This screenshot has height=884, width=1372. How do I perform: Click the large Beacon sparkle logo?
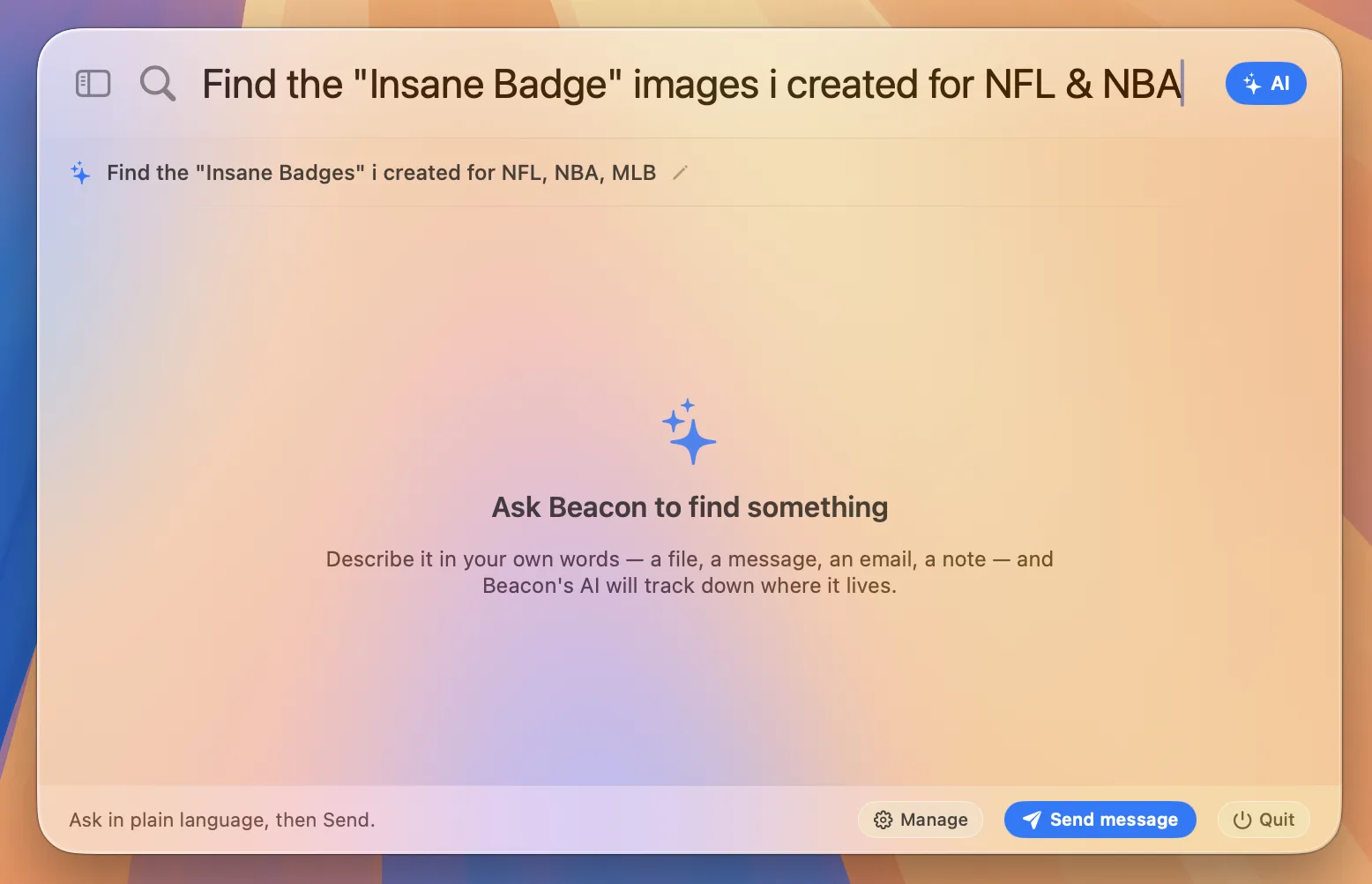click(689, 431)
